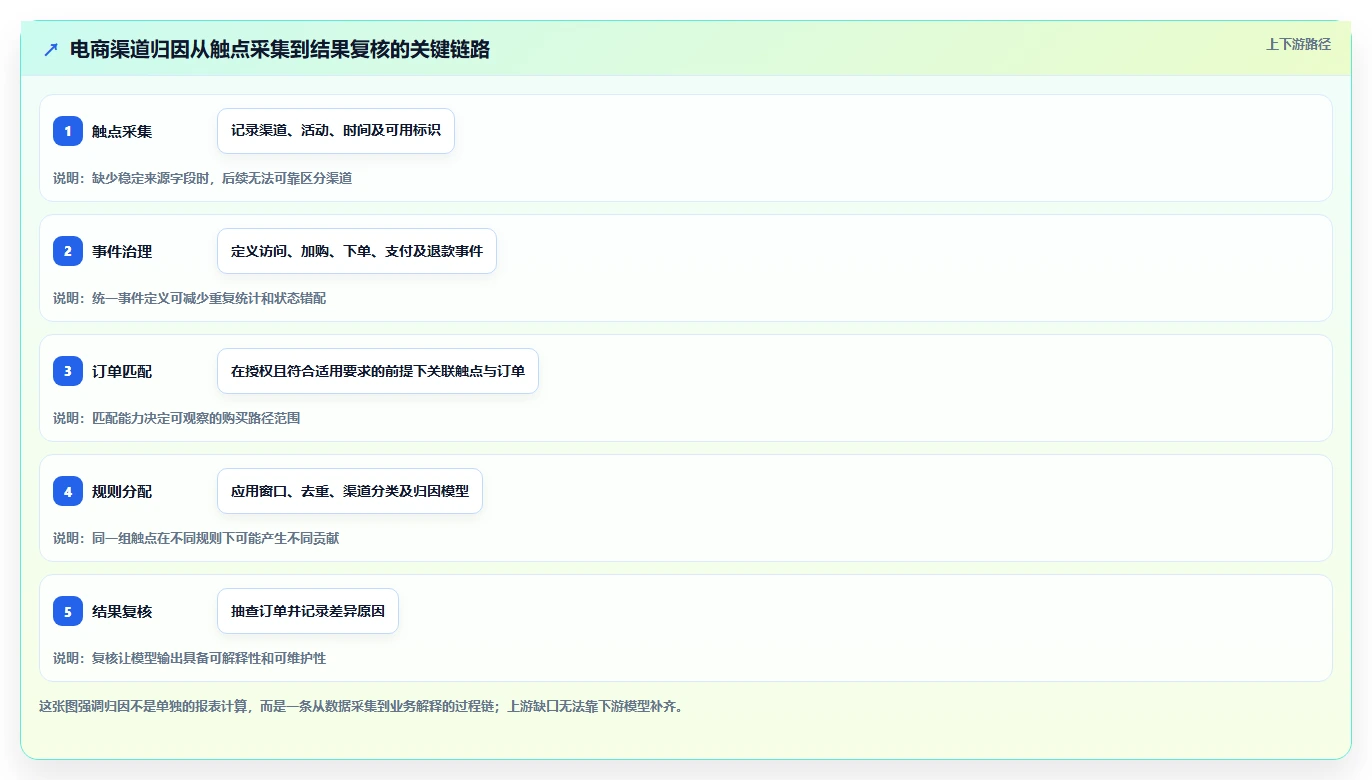Click the 抽查订单并记录差异原因 box

pyautogui.click(x=308, y=611)
